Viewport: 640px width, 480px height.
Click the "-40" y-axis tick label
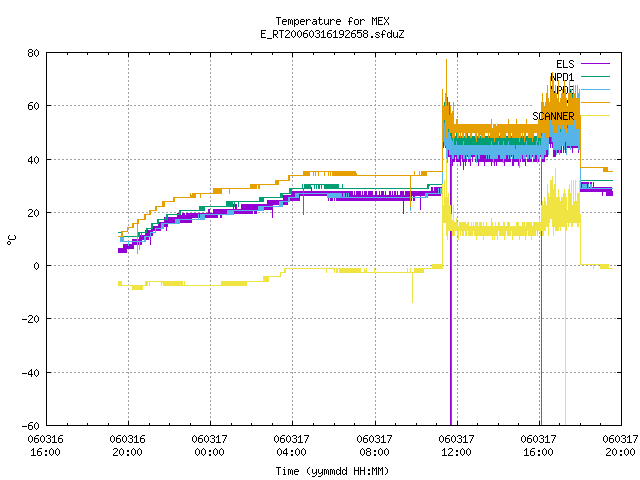coord(31,373)
